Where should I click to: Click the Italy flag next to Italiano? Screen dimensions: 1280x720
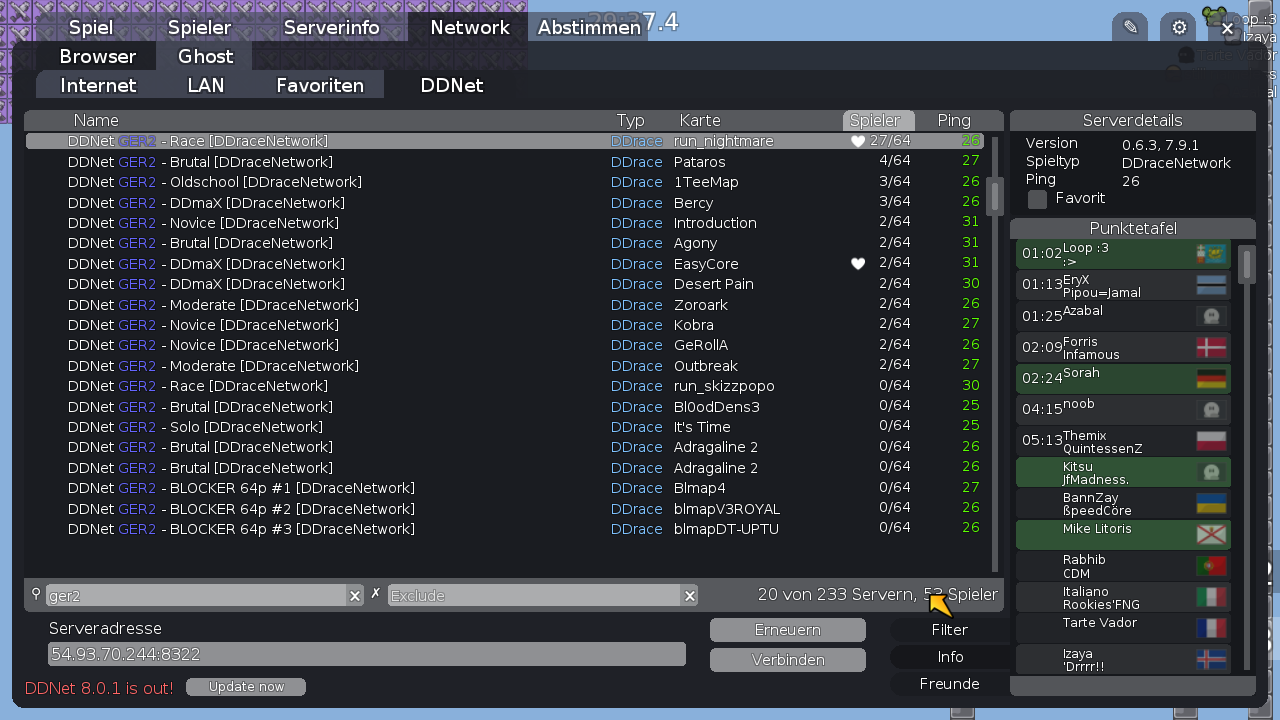1210,597
